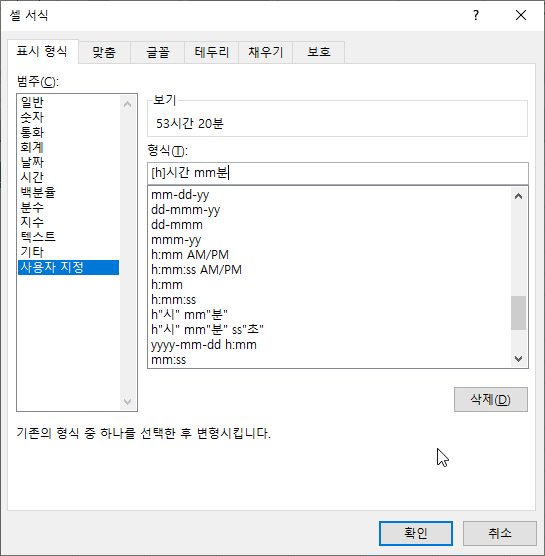The height and width of the screenshot is (556, 545).
Task: Select the h"시" mm"분" format
Action: pyautogui.click(x=329, y=315)
